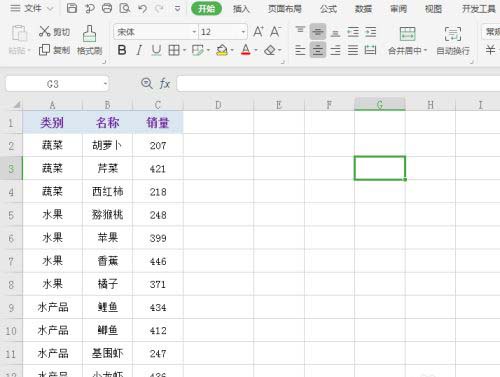500x377 pixels.
Task: Click the fx insert function icon
Action: tap(165, 83)
